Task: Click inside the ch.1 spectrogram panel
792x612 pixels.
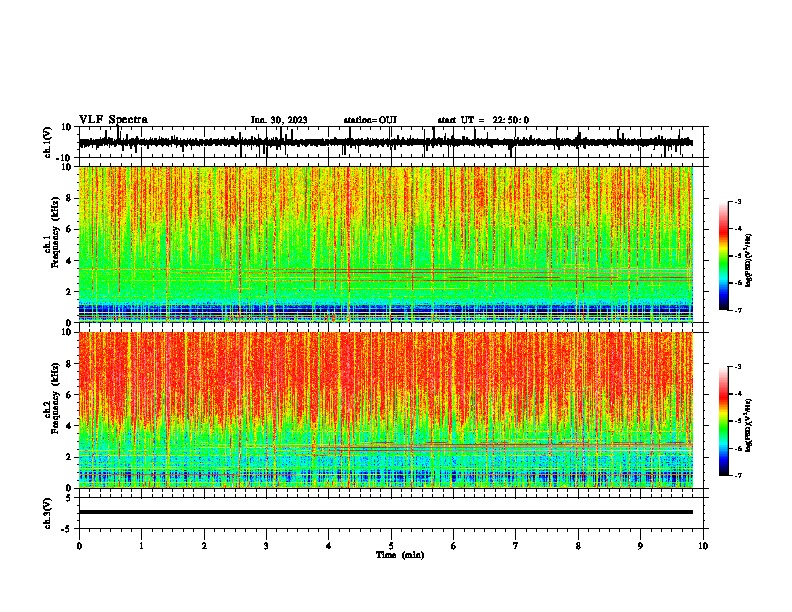Action: [x=385, y=244]
